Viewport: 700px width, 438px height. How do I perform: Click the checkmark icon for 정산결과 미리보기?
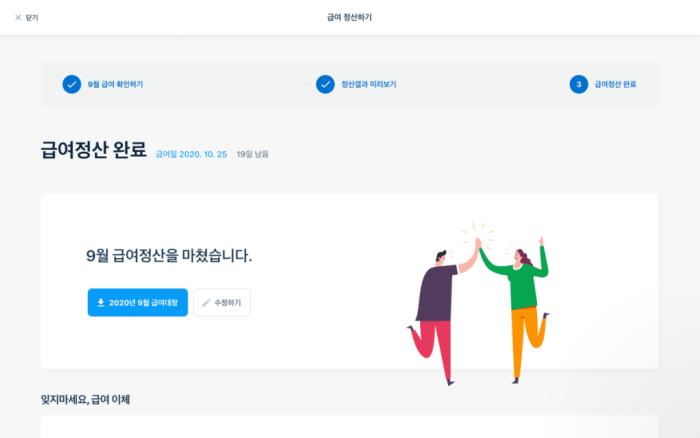click(x=325, y=84)
